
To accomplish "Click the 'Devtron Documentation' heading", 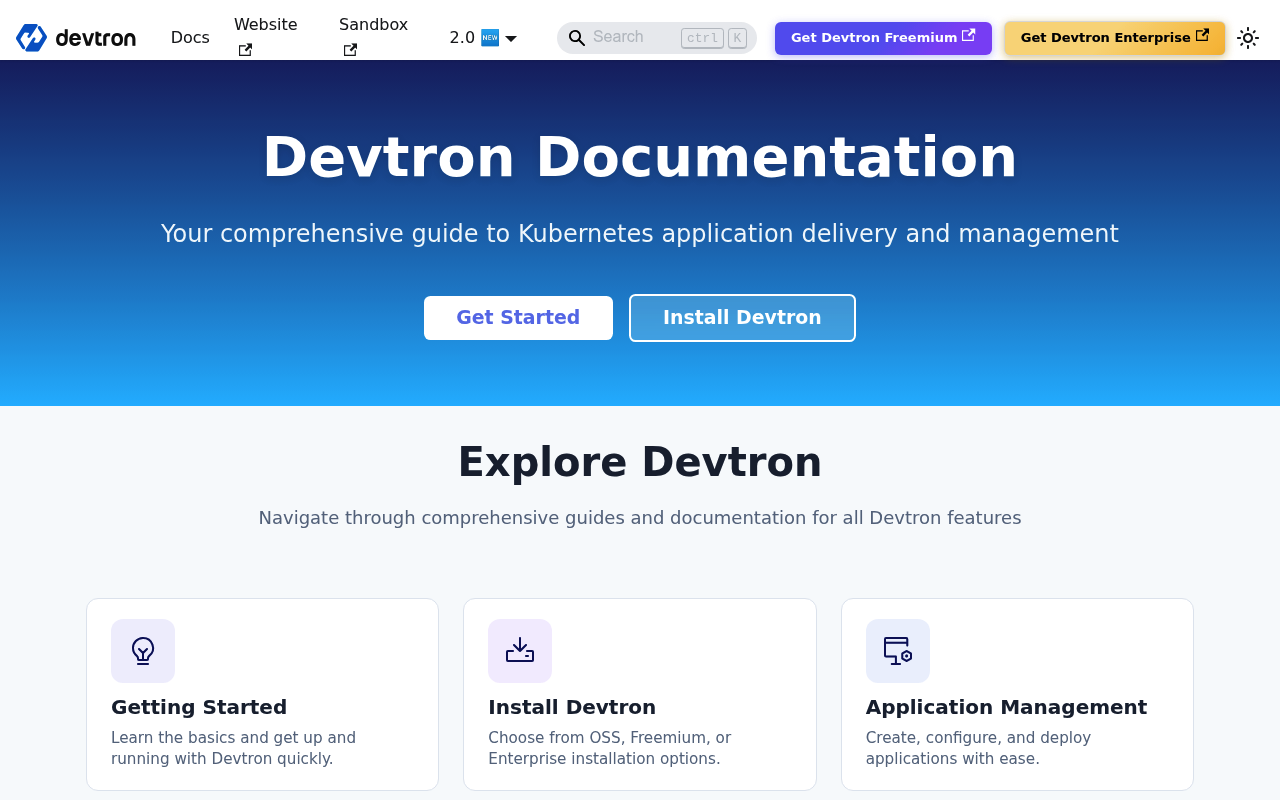I will tap(640, 157).
